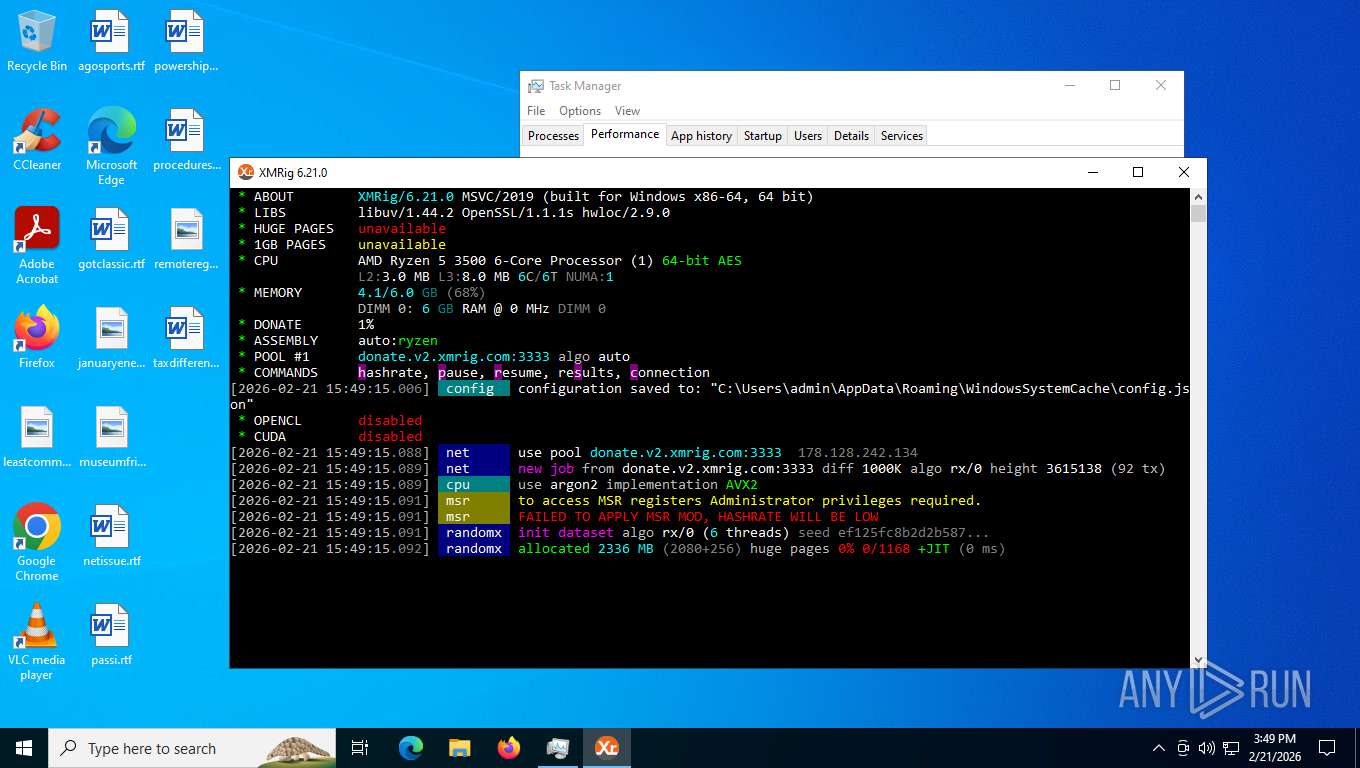The height and width of the screenshot is (768, 1360).
Task: Open gotclassic.rtf desktop file
Action: pyautogui.click(x=111, y=239)
